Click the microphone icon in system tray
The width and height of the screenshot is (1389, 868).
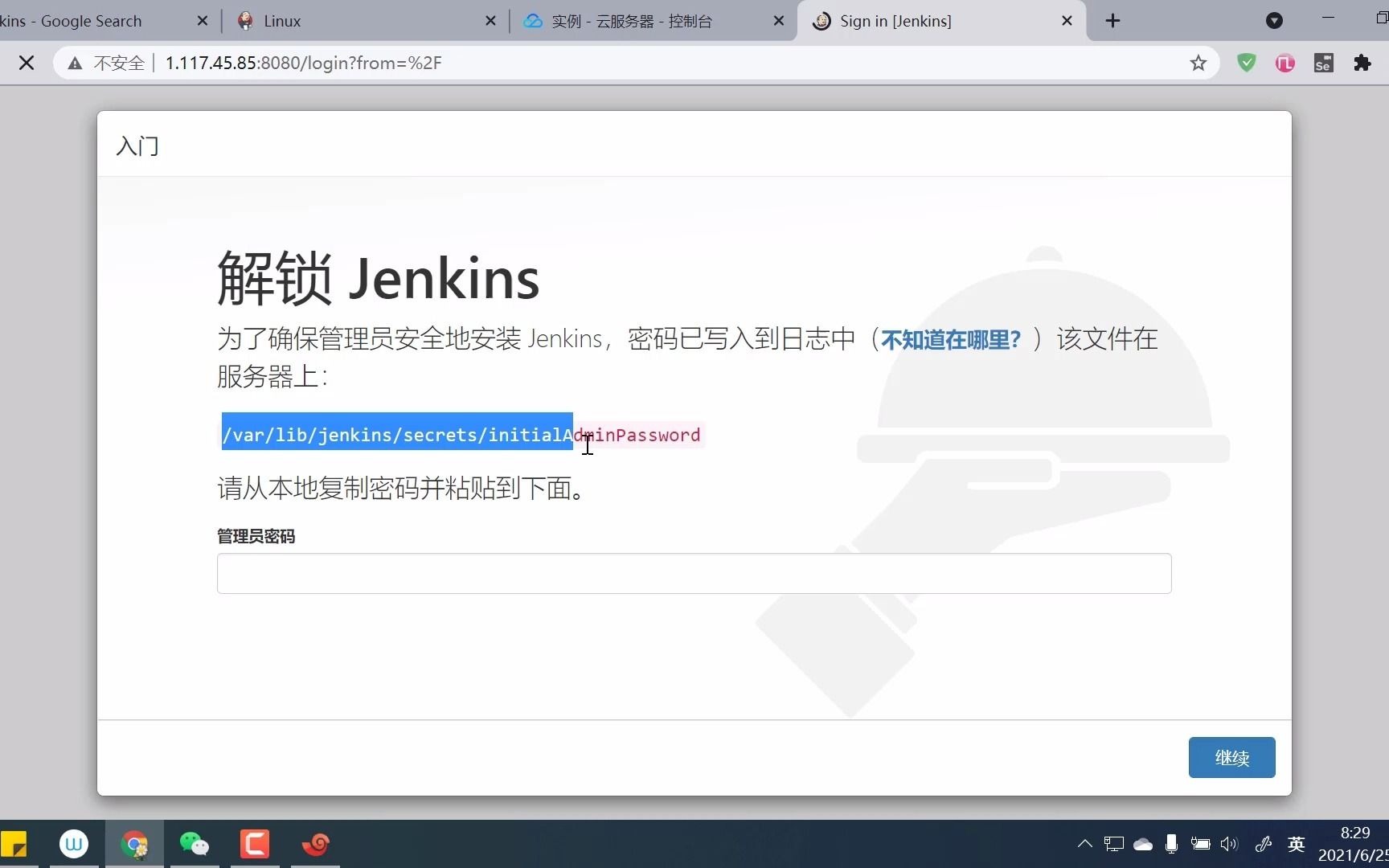[1171, 844]
